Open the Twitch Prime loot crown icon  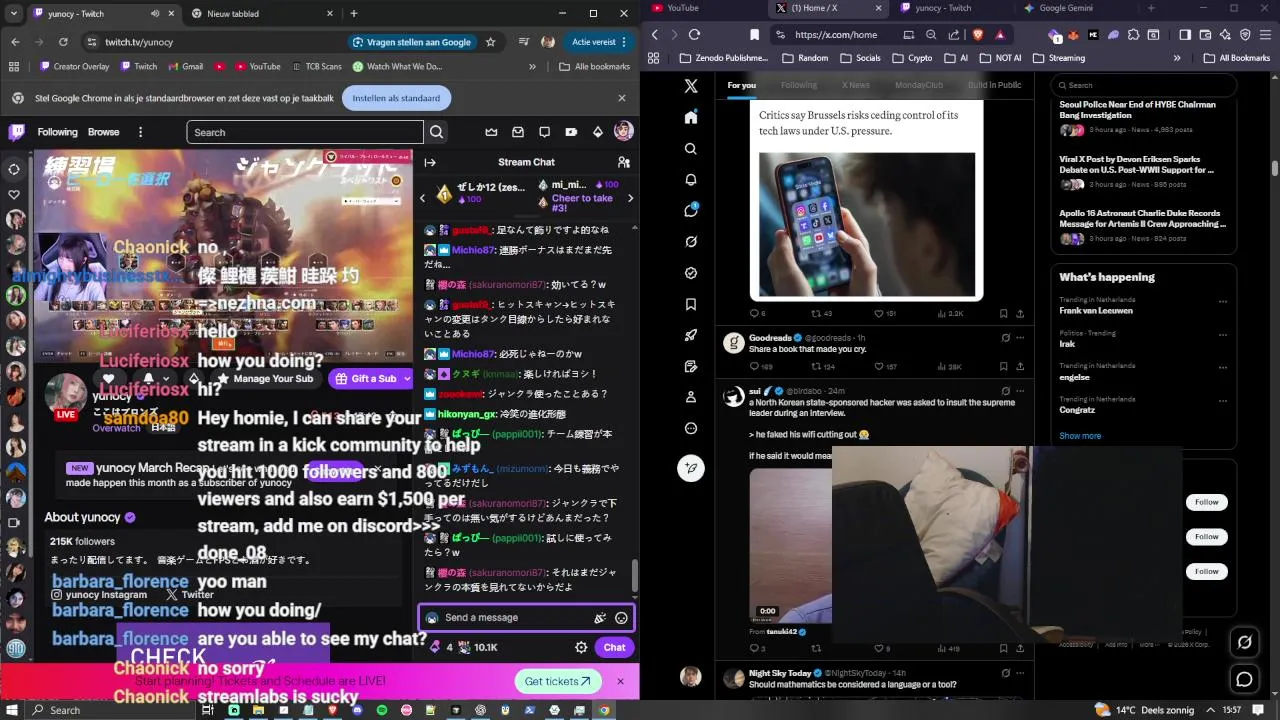pyautogui.click(x=491, y=132)
